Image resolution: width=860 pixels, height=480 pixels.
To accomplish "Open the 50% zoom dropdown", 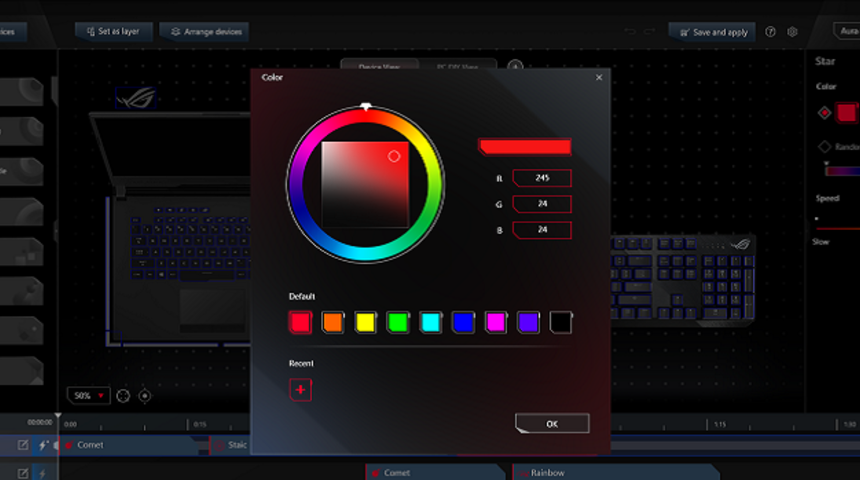I will click(x=88, y=396).
